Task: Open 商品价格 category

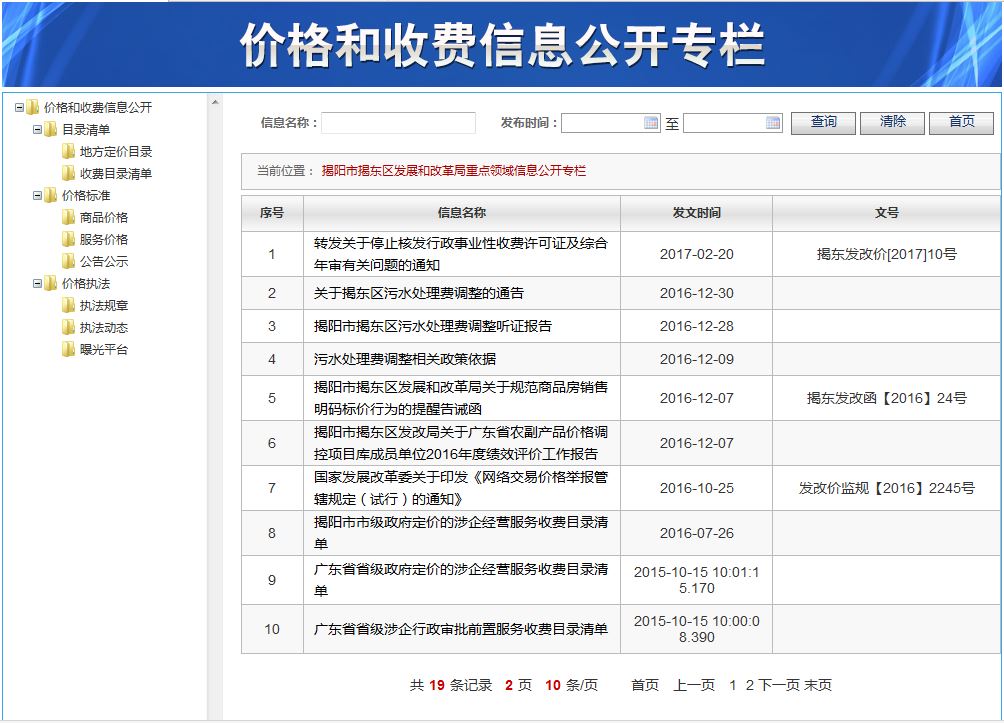Action: coord(104,218)
